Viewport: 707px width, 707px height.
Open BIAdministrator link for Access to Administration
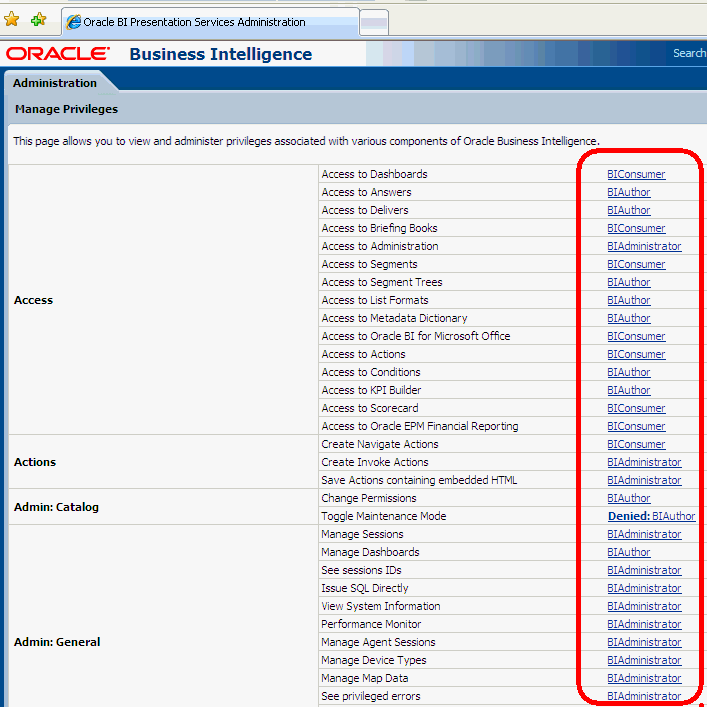click(x=644, y=246)
